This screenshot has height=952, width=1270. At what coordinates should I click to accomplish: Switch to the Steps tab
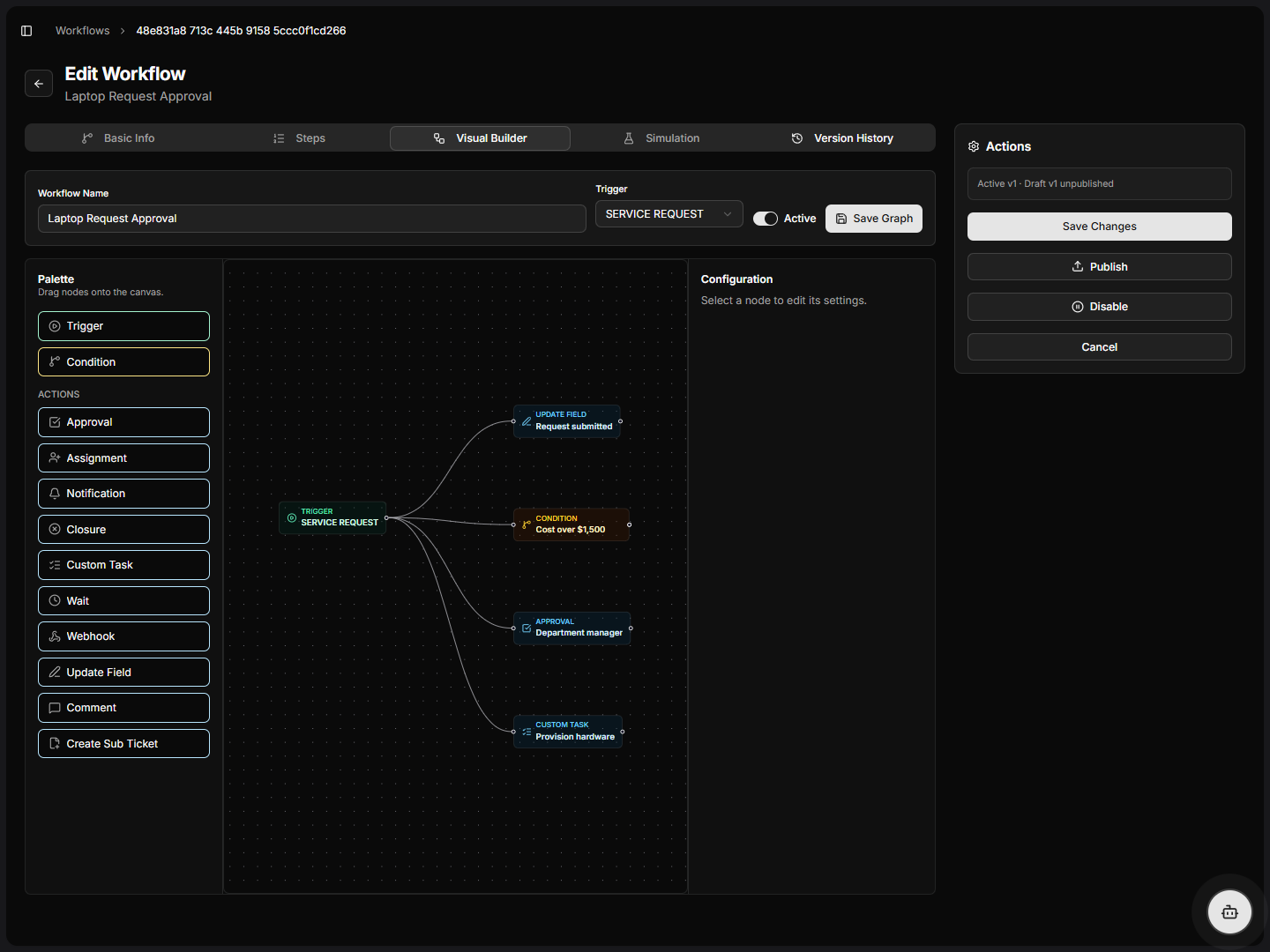point(299,138)
